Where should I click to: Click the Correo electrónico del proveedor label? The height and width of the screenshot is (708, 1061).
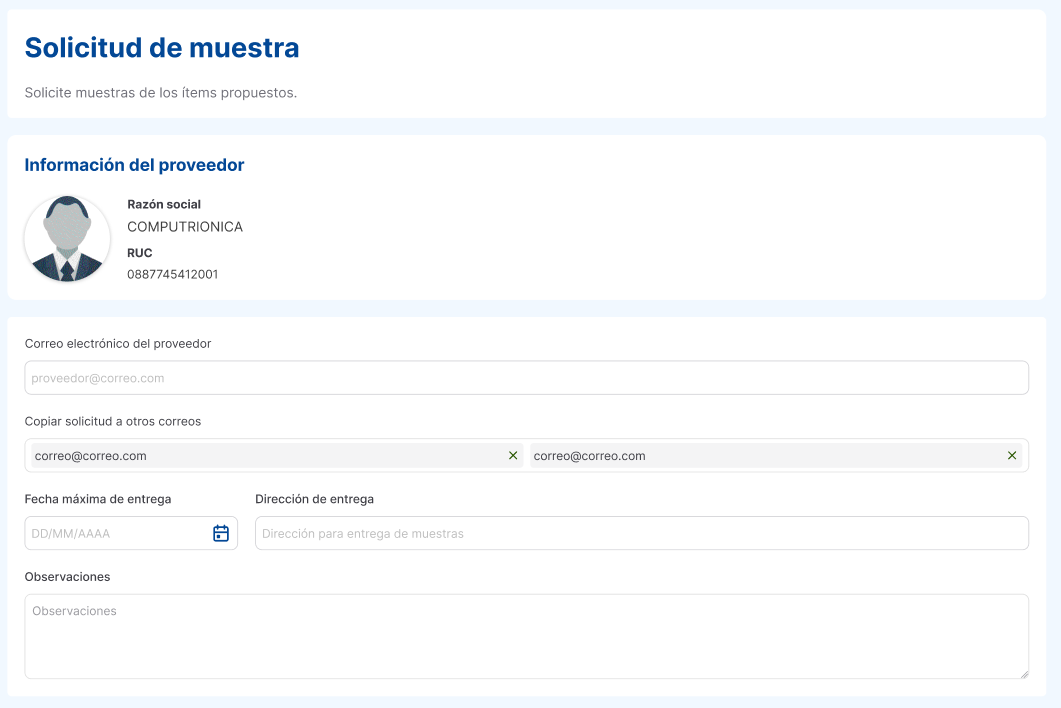[117, 343]
